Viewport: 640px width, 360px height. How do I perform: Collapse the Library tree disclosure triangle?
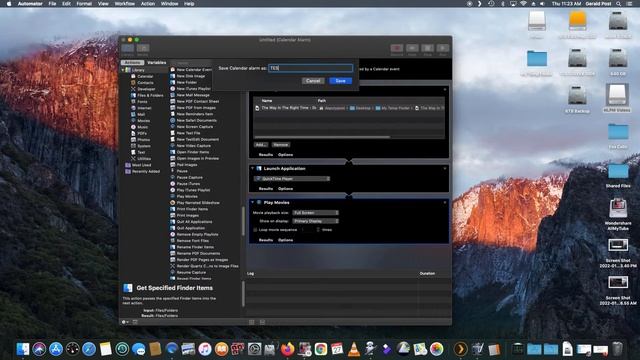(123, 70)
